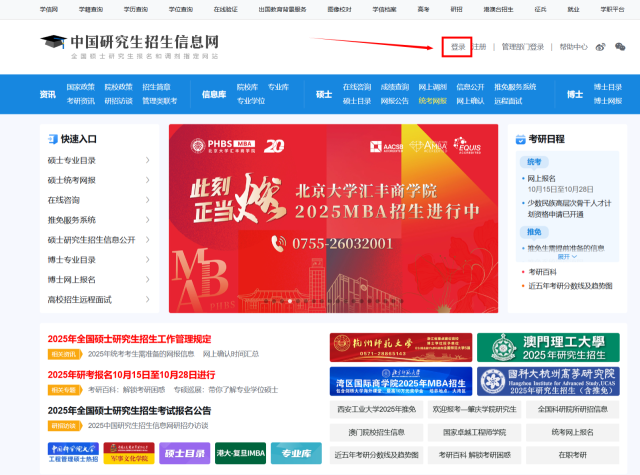
Task: Open the 港大-复旦IMBA badge
Action: click(240, 453)
